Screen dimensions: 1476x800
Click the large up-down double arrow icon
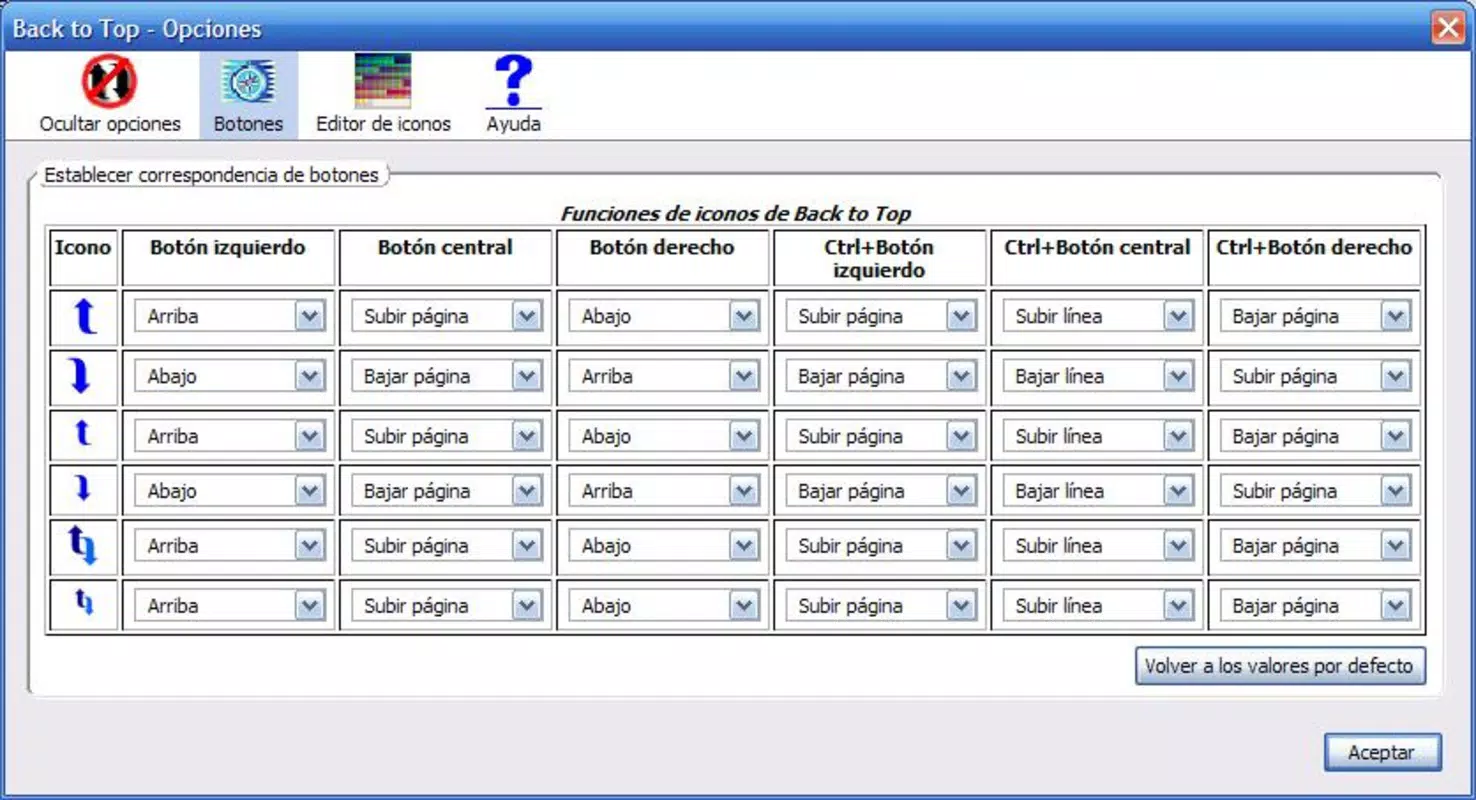coord(82,546)
